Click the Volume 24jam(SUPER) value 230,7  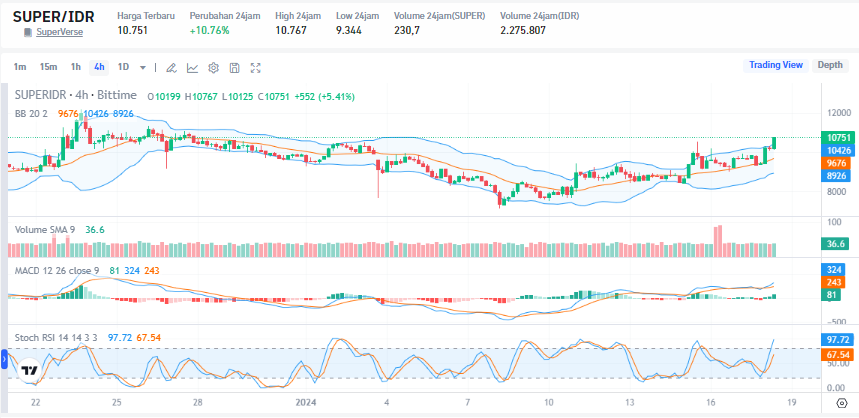tap(407, 30)
